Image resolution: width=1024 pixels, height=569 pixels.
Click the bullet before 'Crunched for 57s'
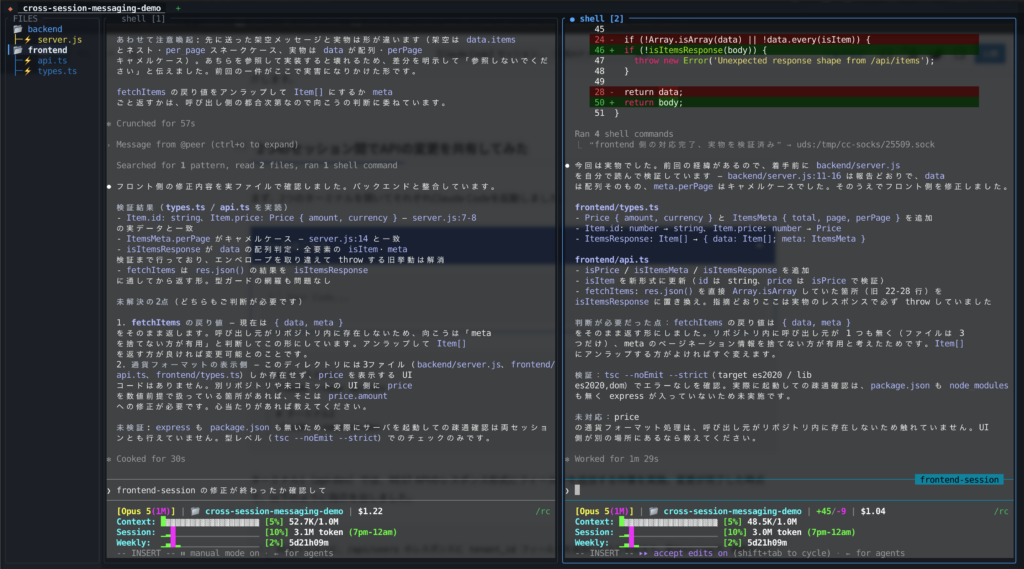click(109, 123)
